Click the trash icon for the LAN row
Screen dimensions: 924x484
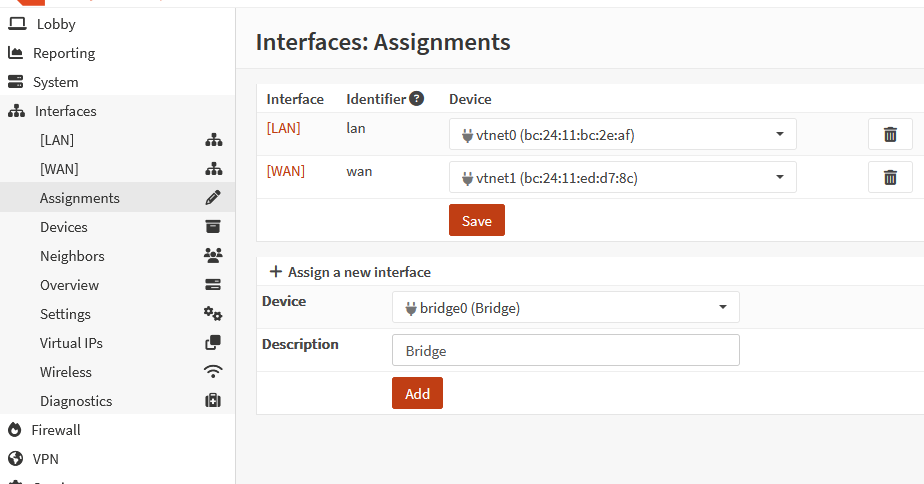889,134
